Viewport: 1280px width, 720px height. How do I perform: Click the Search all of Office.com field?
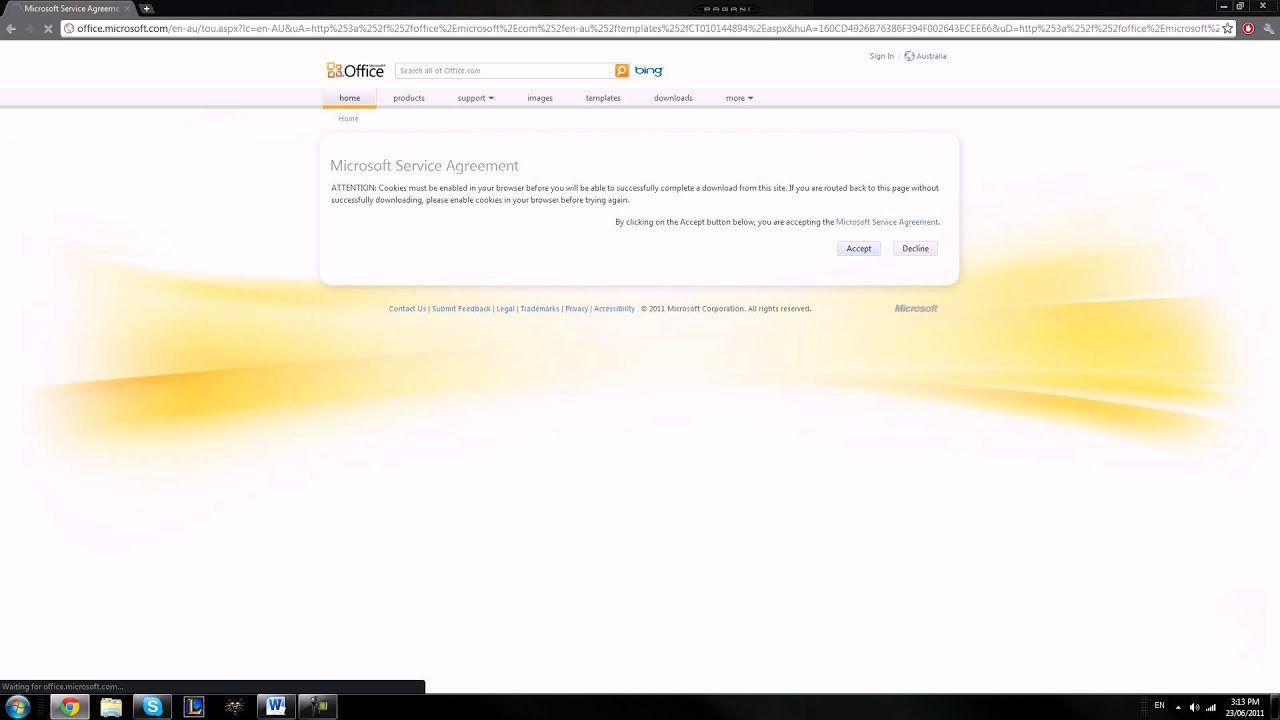[x=505, y=70]
